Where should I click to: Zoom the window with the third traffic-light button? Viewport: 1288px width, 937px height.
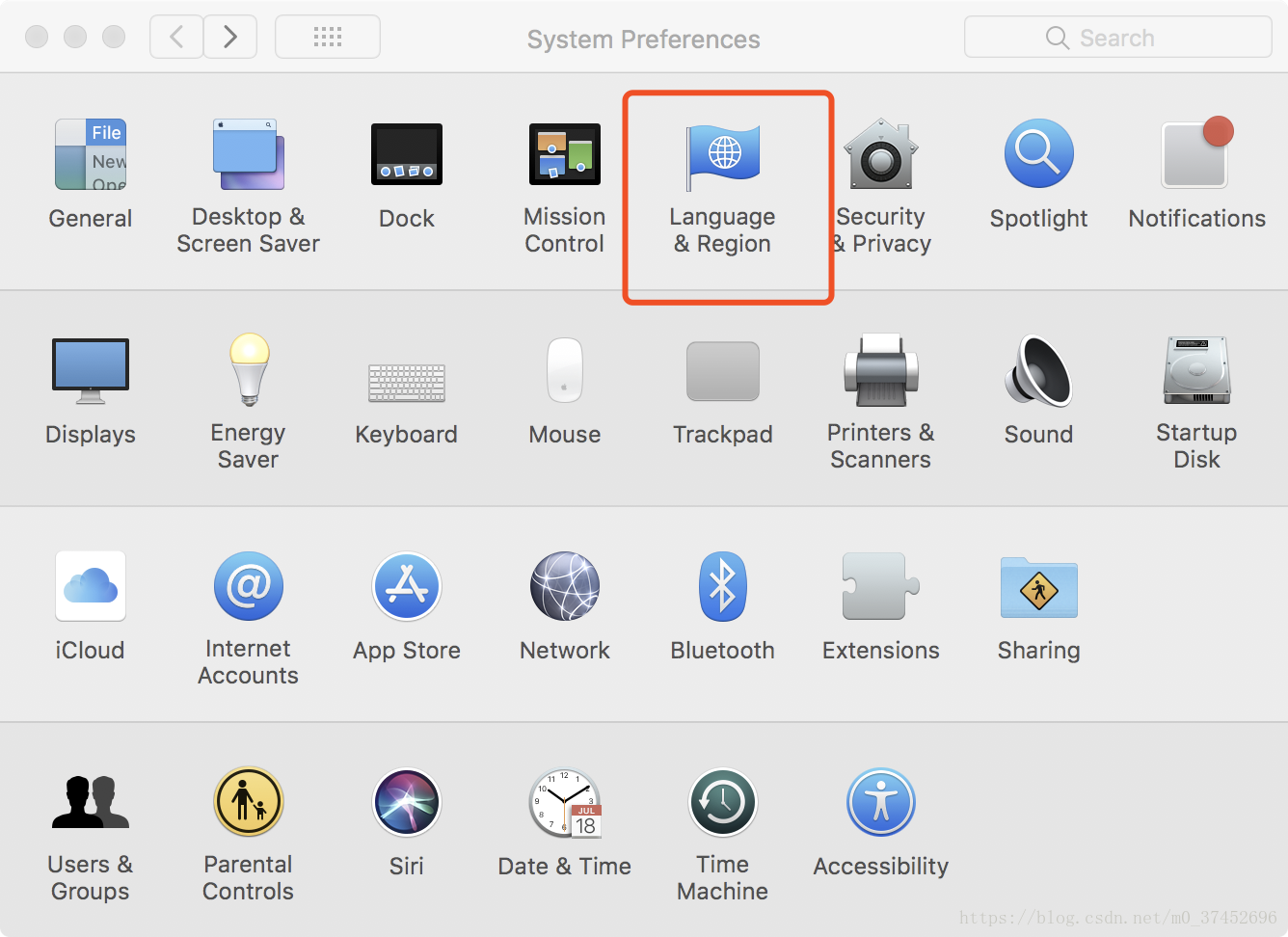pos(114,37)
